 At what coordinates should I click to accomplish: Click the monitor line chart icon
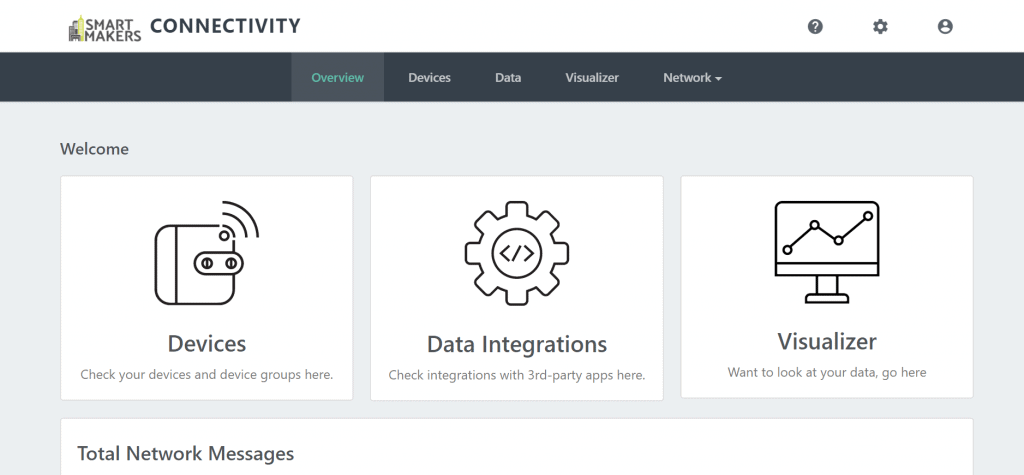pos(827,252)
